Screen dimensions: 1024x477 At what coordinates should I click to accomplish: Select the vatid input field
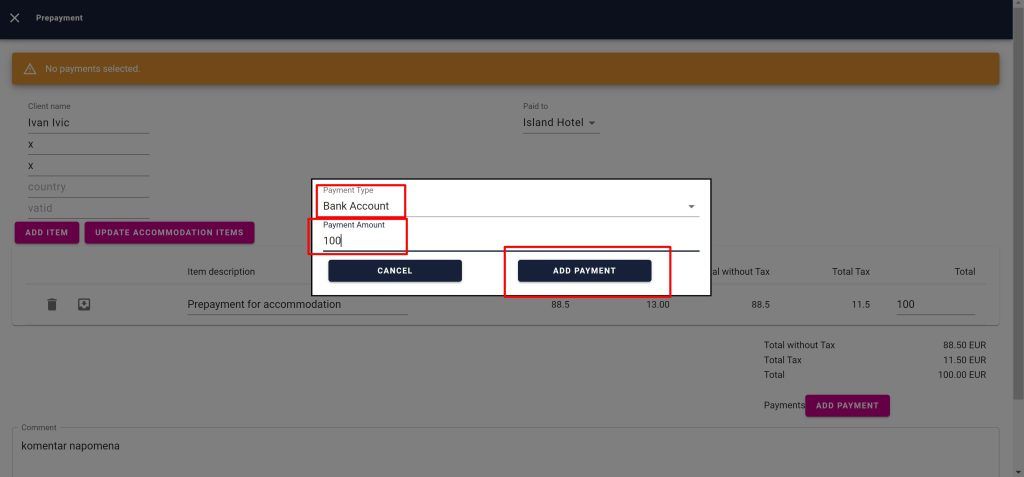click(x=88, y=208)
